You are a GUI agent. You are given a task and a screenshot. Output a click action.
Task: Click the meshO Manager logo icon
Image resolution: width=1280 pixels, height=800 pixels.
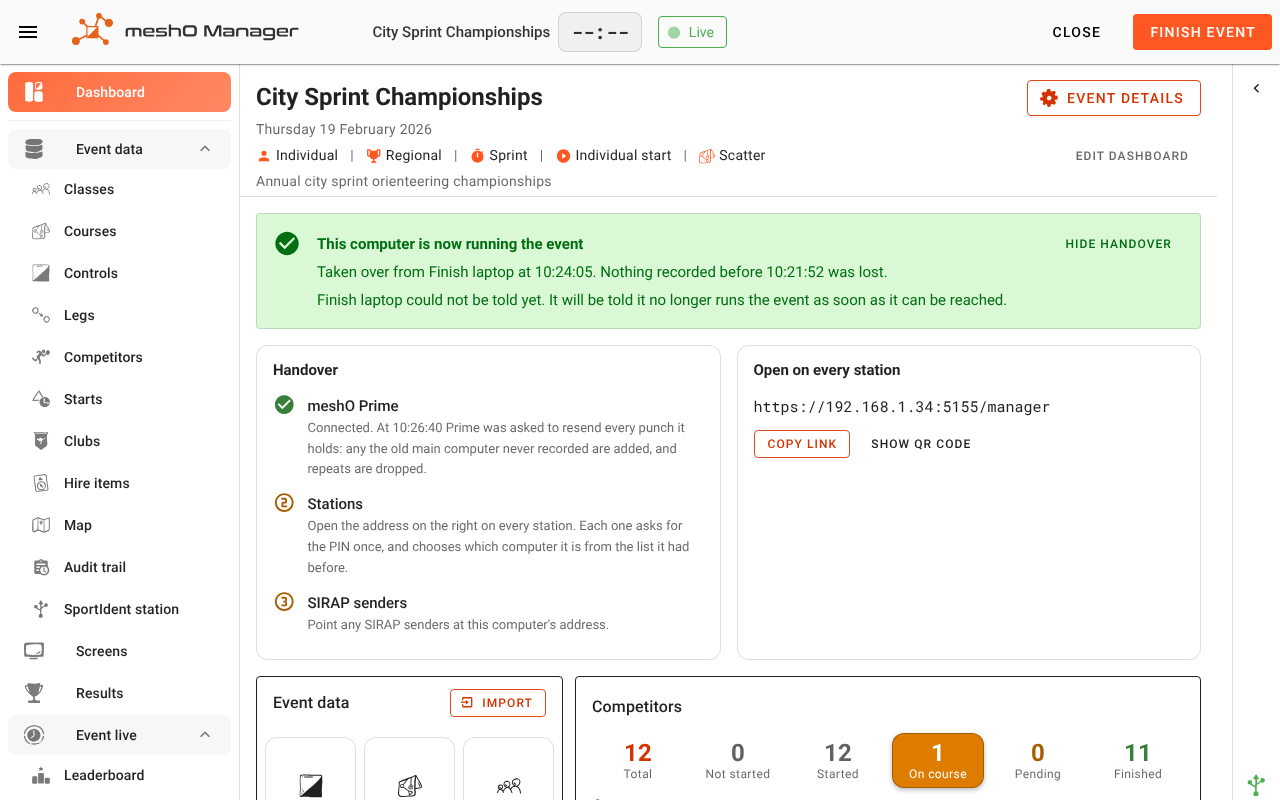(x=92, y=31)
